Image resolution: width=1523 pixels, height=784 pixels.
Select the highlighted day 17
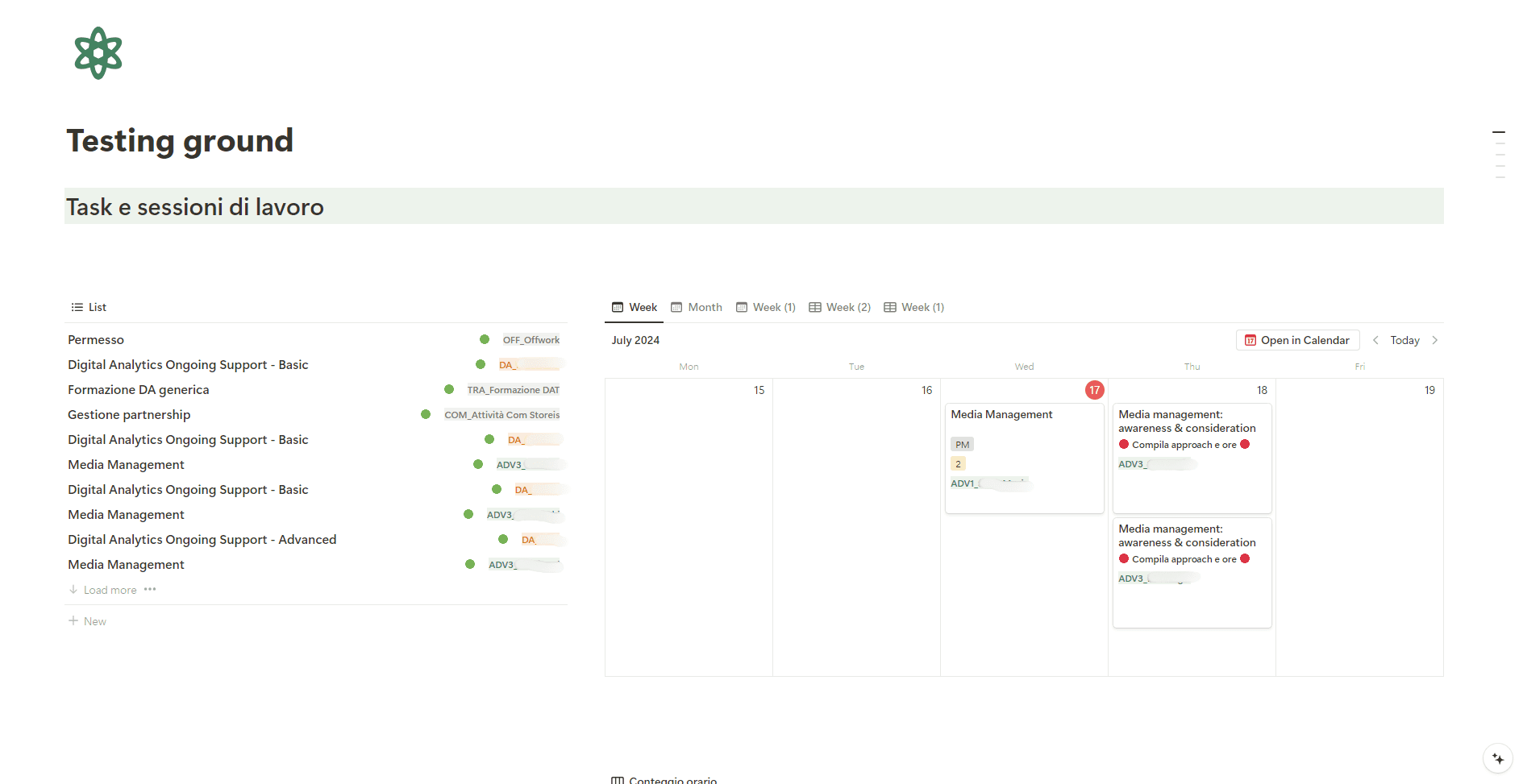point(1094,390)
